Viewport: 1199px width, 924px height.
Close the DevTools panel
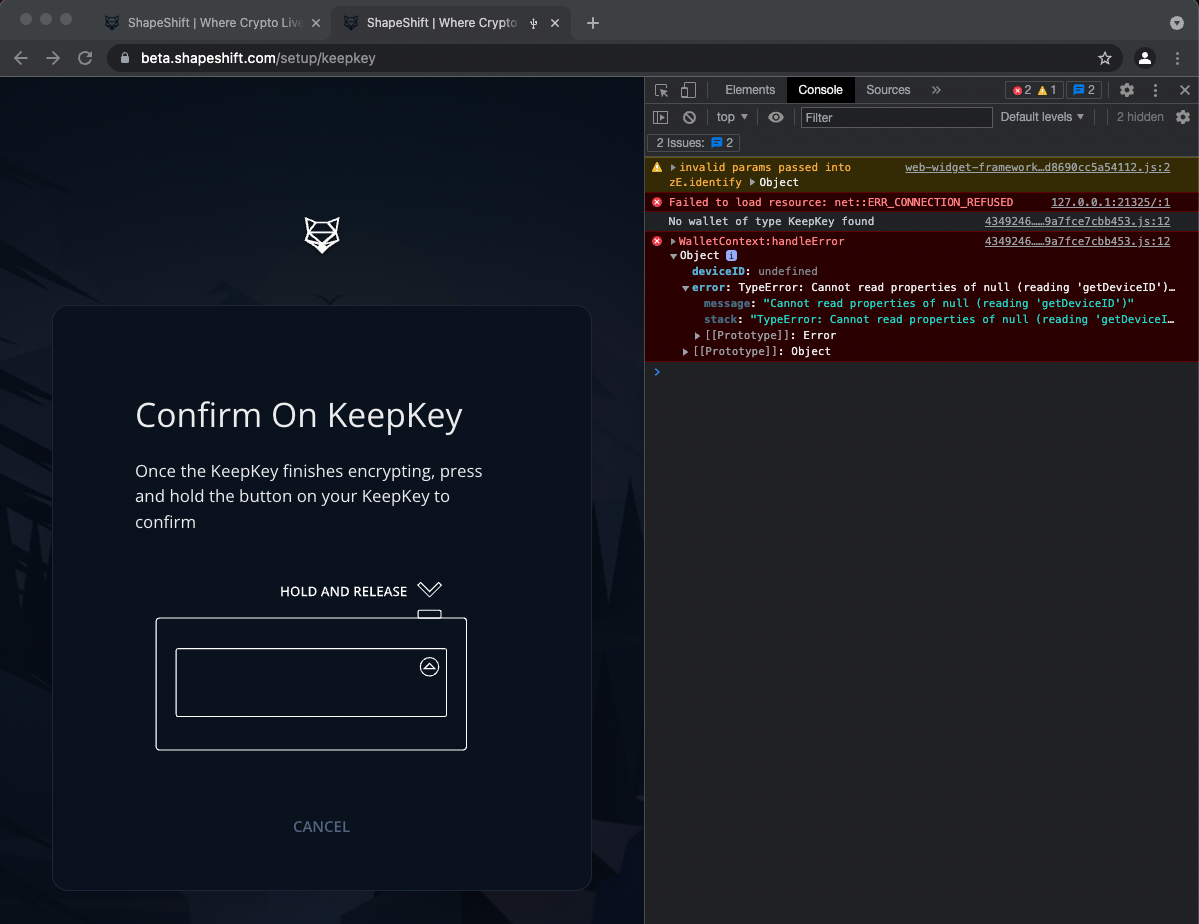tap(1184, 90)
